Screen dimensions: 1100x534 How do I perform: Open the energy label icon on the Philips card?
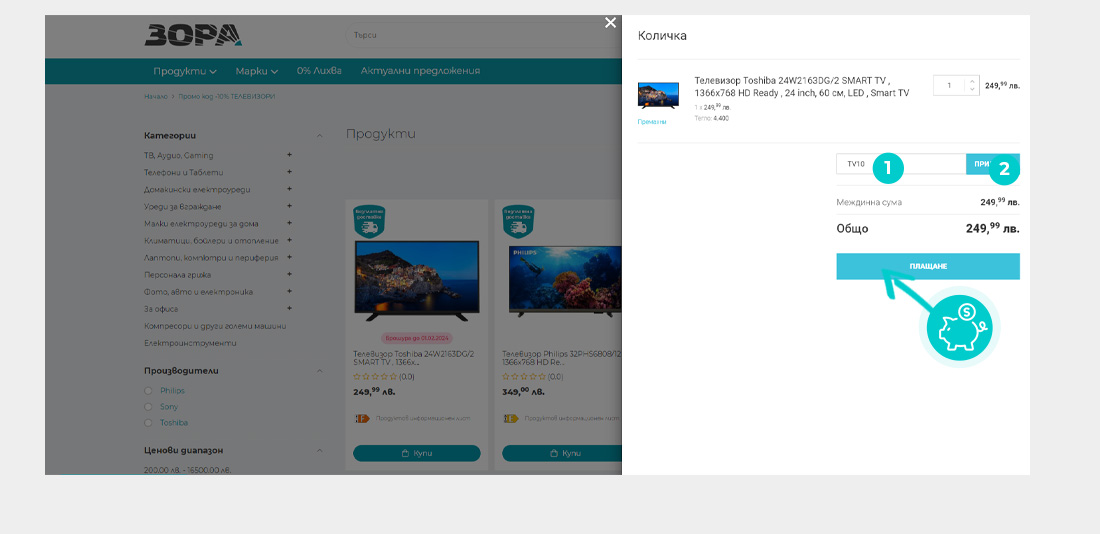pos(511,418)
